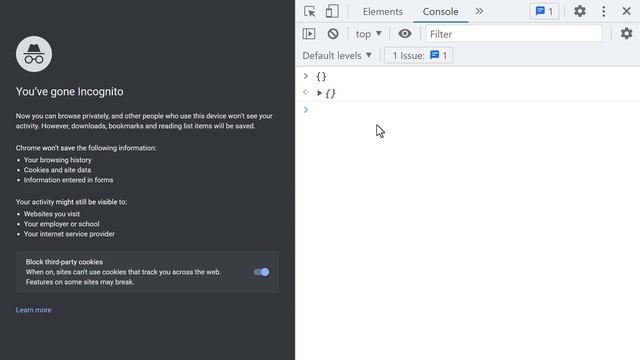This screenshot has height=360, width=640.
Task: Click the Incognito hat and glasses icon
Action: point(34,54)
